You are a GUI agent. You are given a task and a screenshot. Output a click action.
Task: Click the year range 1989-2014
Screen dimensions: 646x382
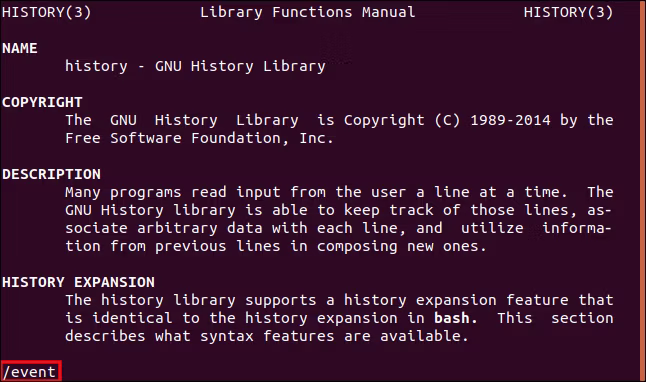coord(510,120)
